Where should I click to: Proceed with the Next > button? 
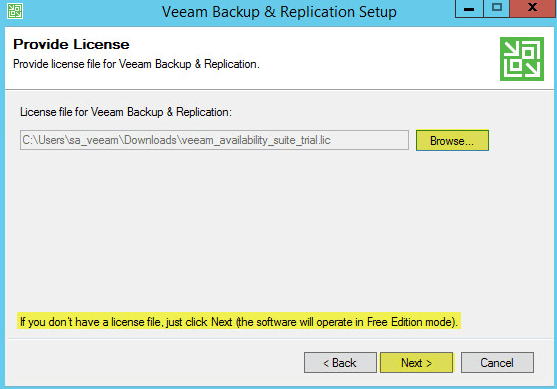(416, 363)
